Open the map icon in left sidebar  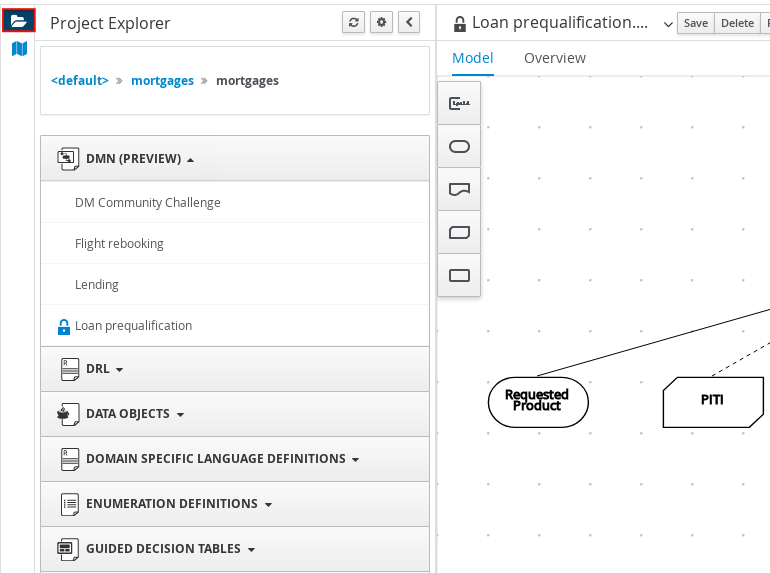[19, 48]
